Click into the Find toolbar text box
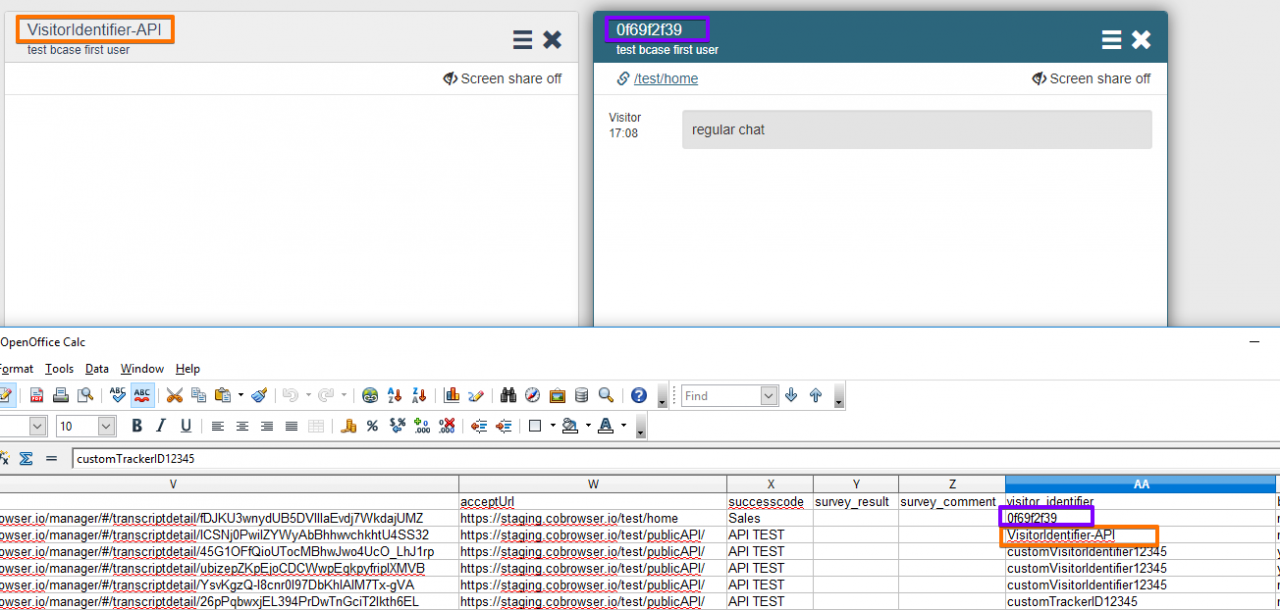The height and width of the screenshot is (610, 1280). coord(721,396)
